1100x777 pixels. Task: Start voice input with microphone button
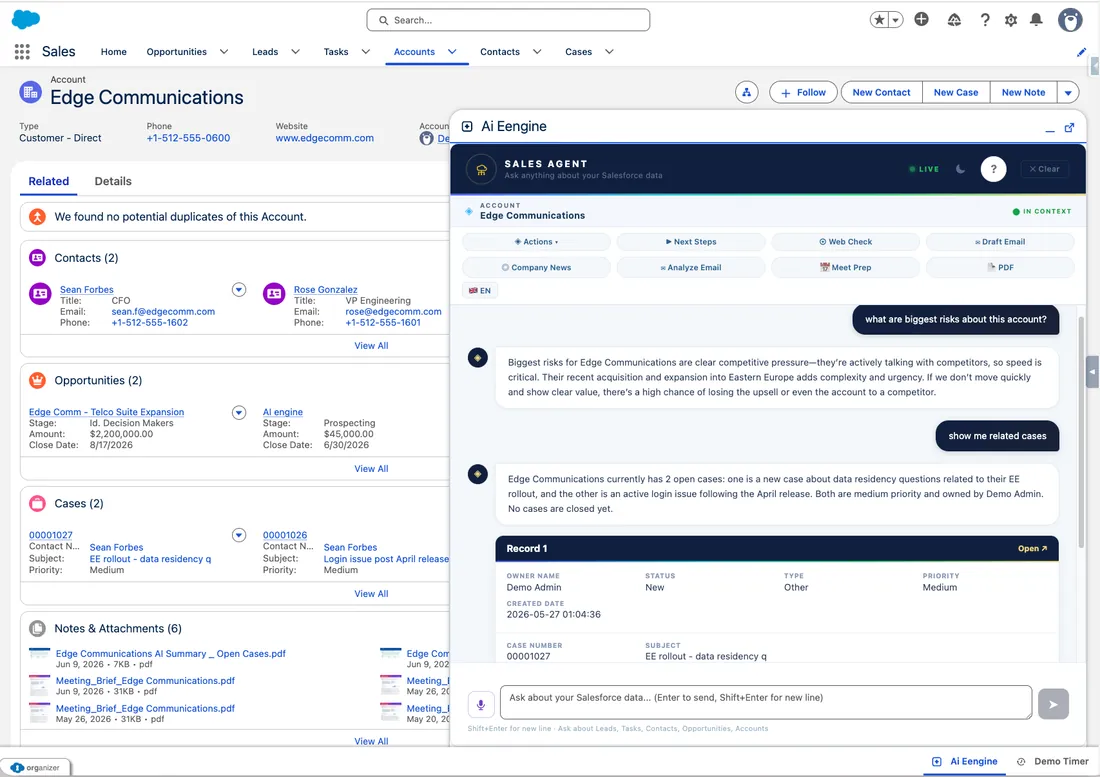tap(481, 704)
